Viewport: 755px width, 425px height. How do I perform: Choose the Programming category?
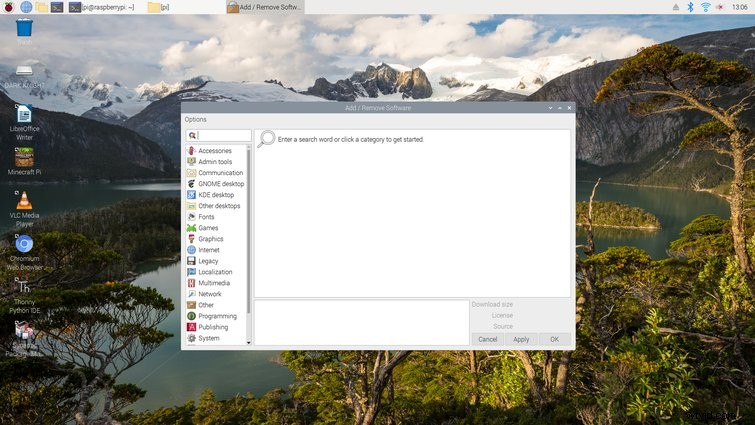tap(216, 316)
